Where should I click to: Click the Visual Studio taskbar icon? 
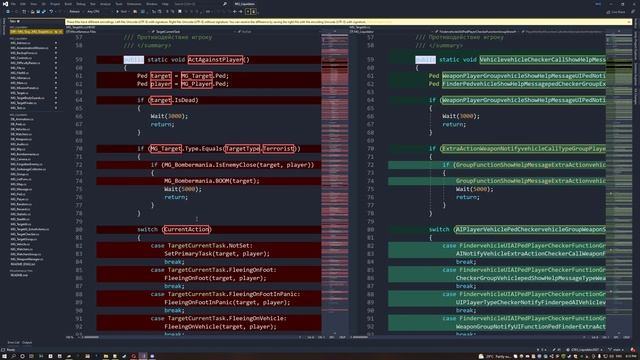[143, 356]
